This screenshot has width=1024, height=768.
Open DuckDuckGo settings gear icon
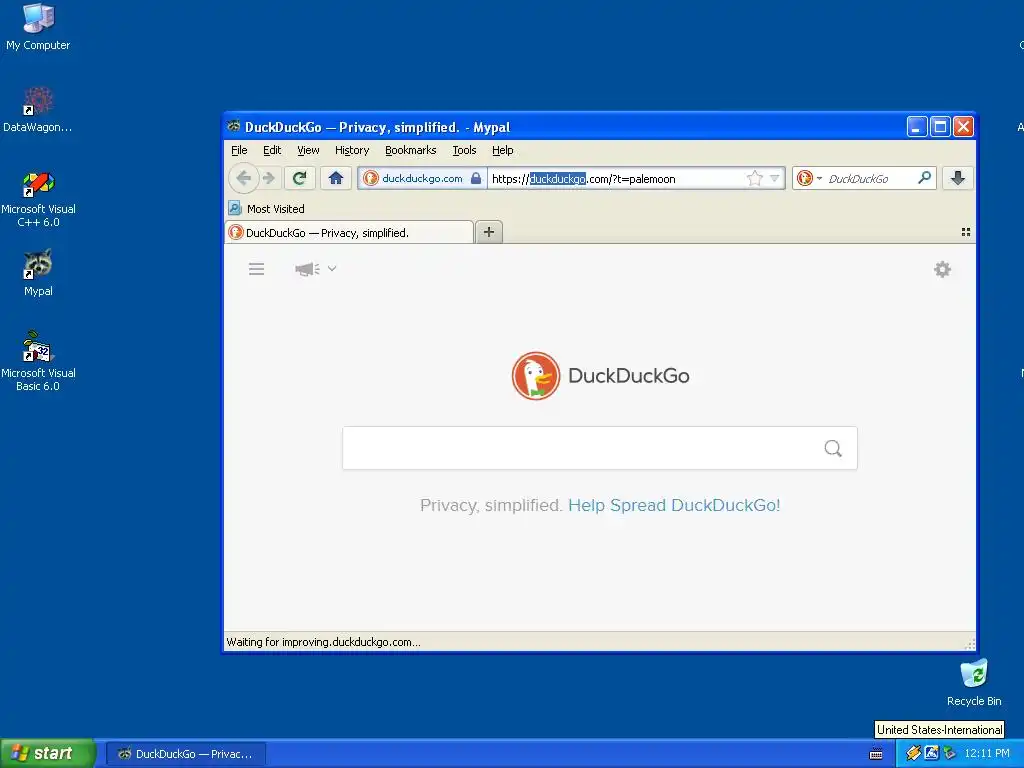coord(942,269)
